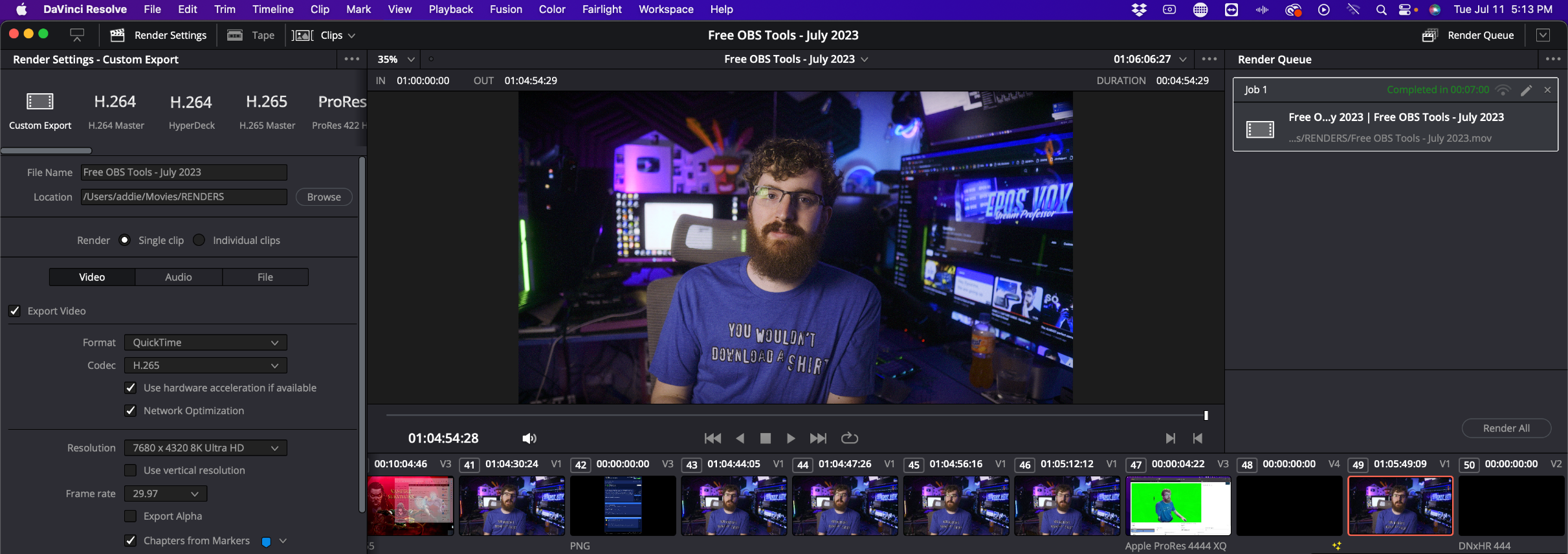Click the Clips viewer icon
The height and width of the screenshot is (554, 1568).
302,35
